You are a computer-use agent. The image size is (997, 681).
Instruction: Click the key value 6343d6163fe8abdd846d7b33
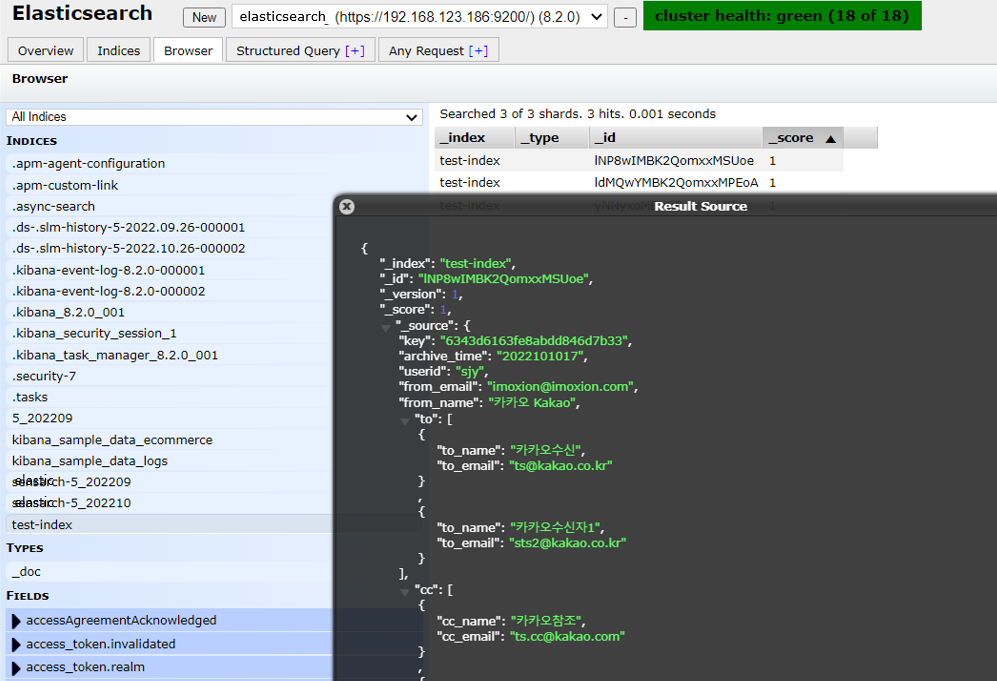tap(534, 341)
